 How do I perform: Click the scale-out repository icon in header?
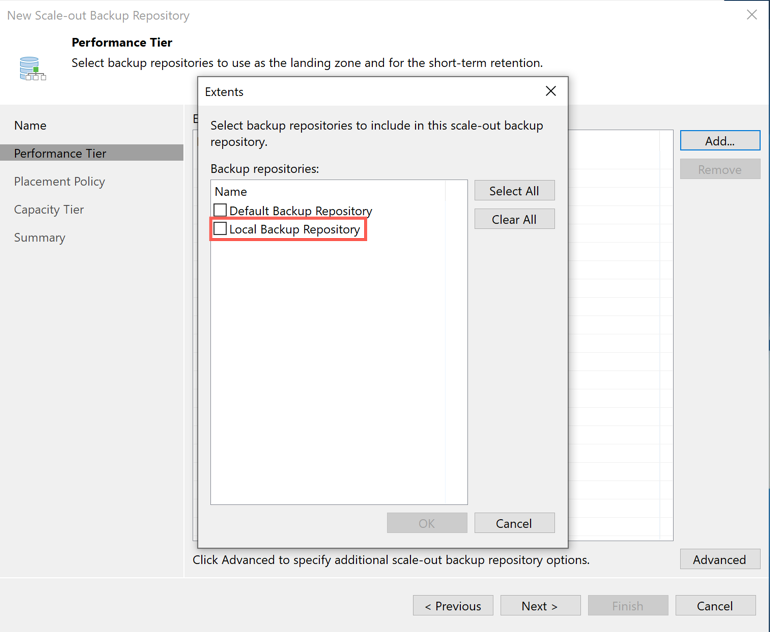[32, 67]
